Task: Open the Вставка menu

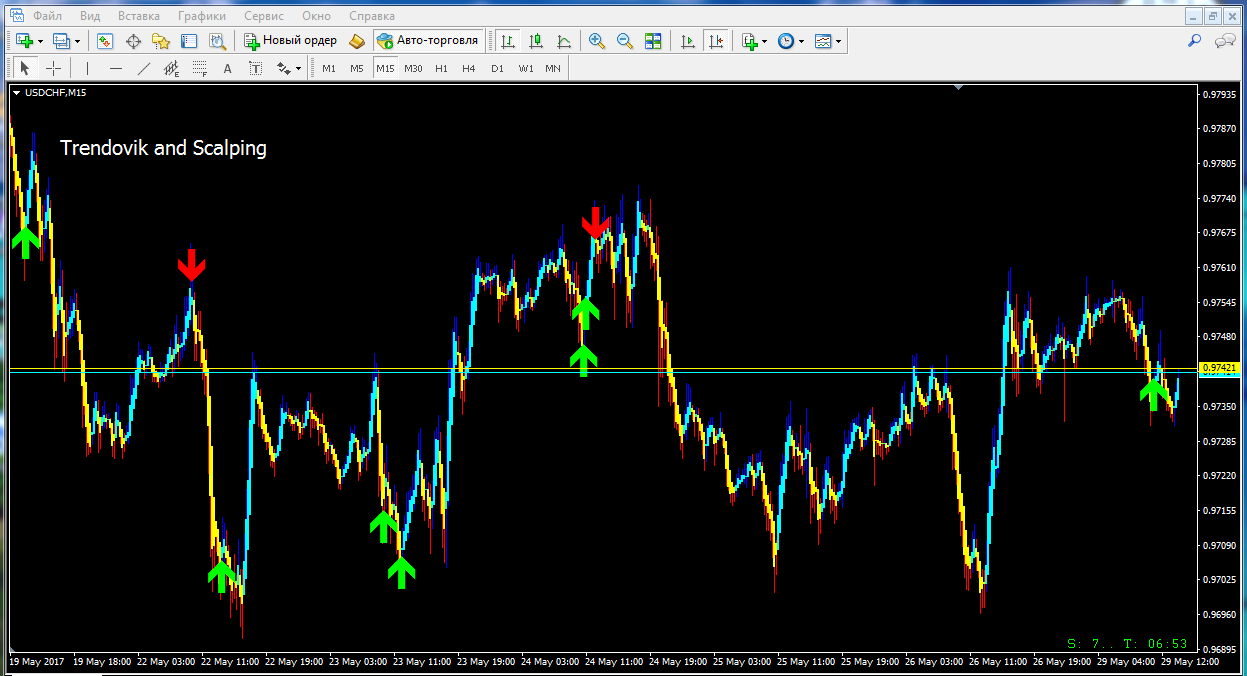Action: pyautogui.click(x=138, y=16)
